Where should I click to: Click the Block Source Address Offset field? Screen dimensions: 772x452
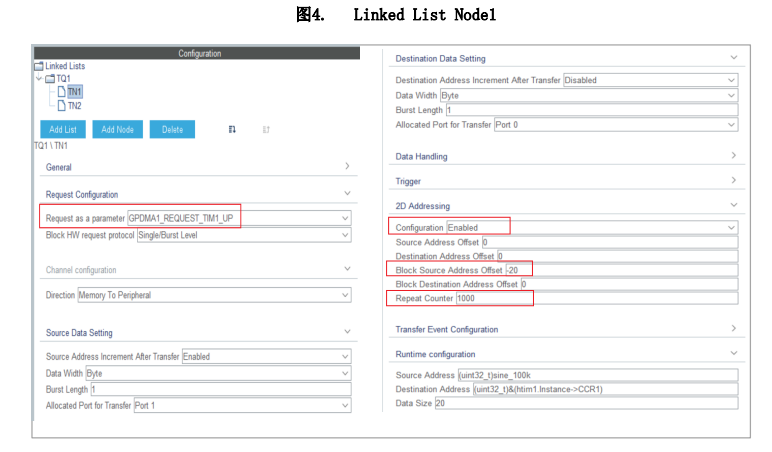(622, 270)
